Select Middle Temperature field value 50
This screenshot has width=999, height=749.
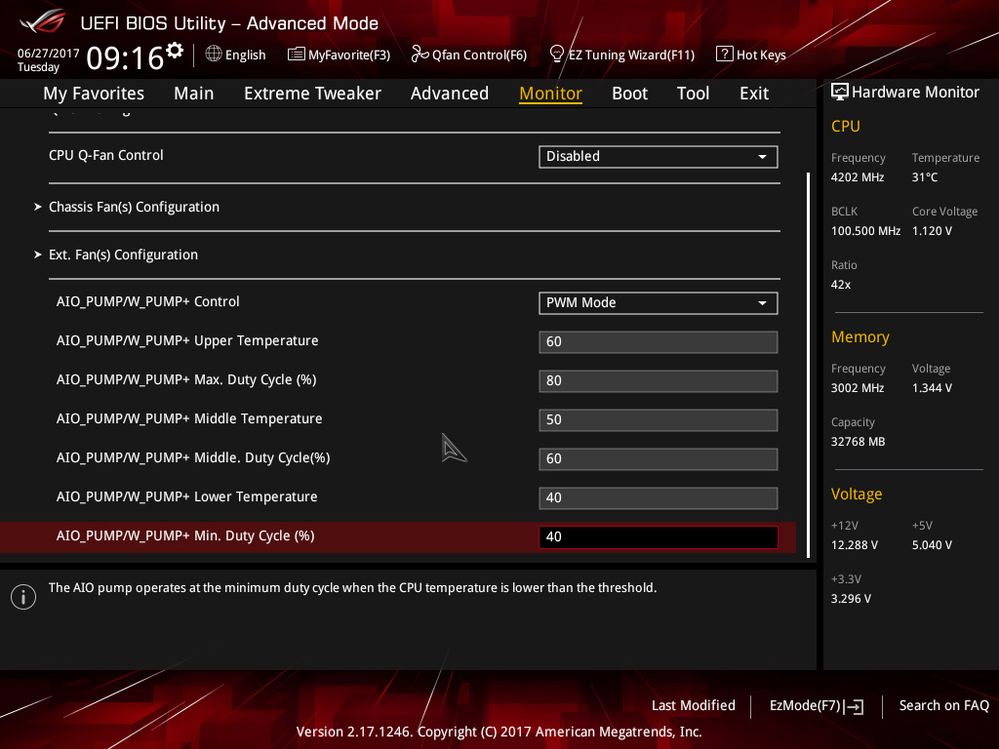[658, 420]
